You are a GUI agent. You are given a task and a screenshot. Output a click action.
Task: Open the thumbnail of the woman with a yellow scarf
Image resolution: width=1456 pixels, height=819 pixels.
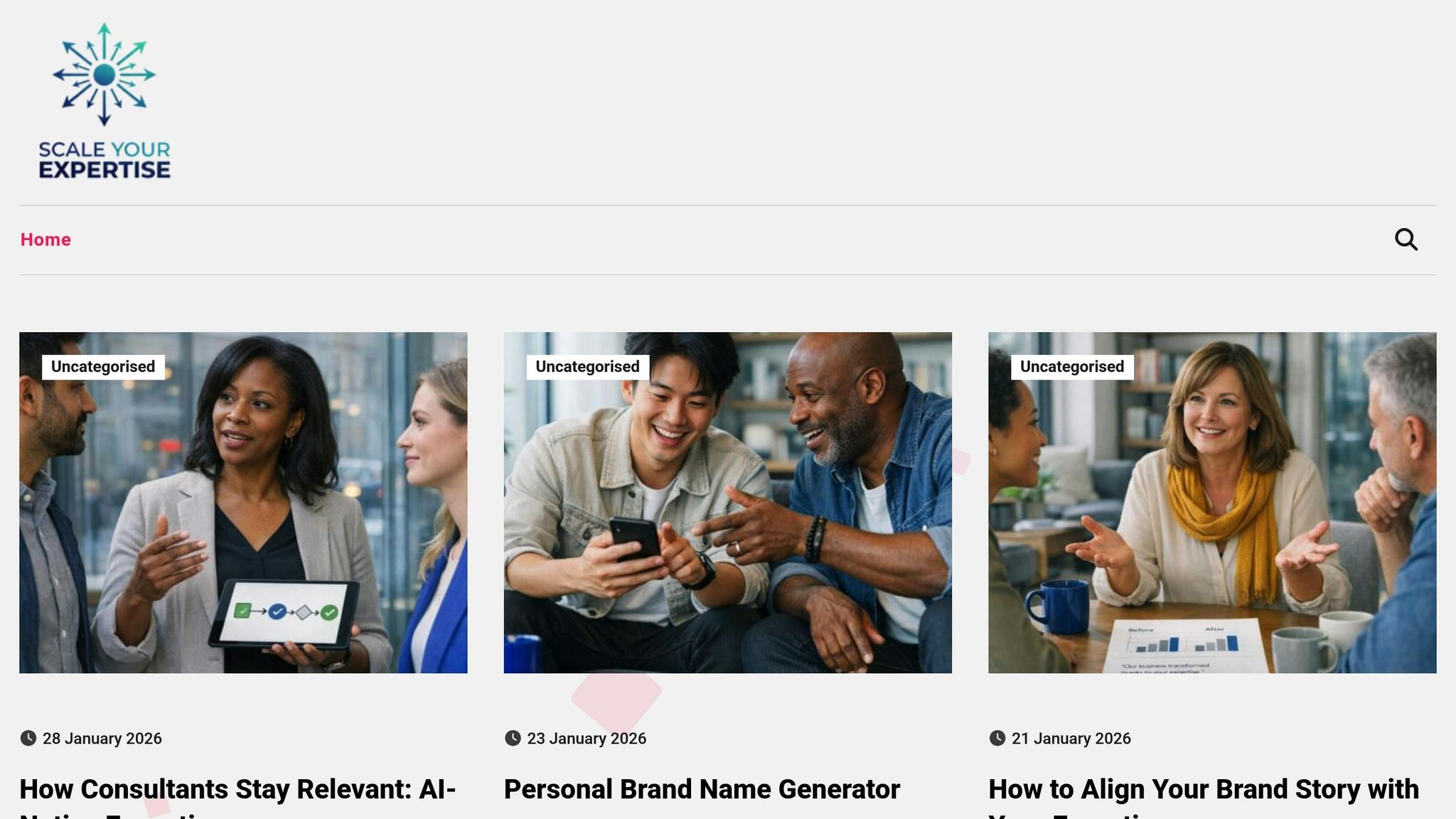coord(1212,503)
